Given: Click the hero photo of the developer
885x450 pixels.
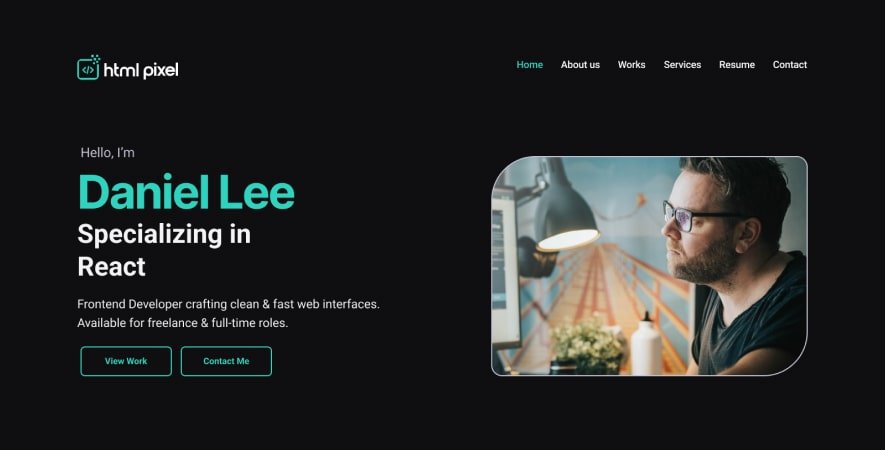Looking at the screenshot, I should [x=649, y=266].
